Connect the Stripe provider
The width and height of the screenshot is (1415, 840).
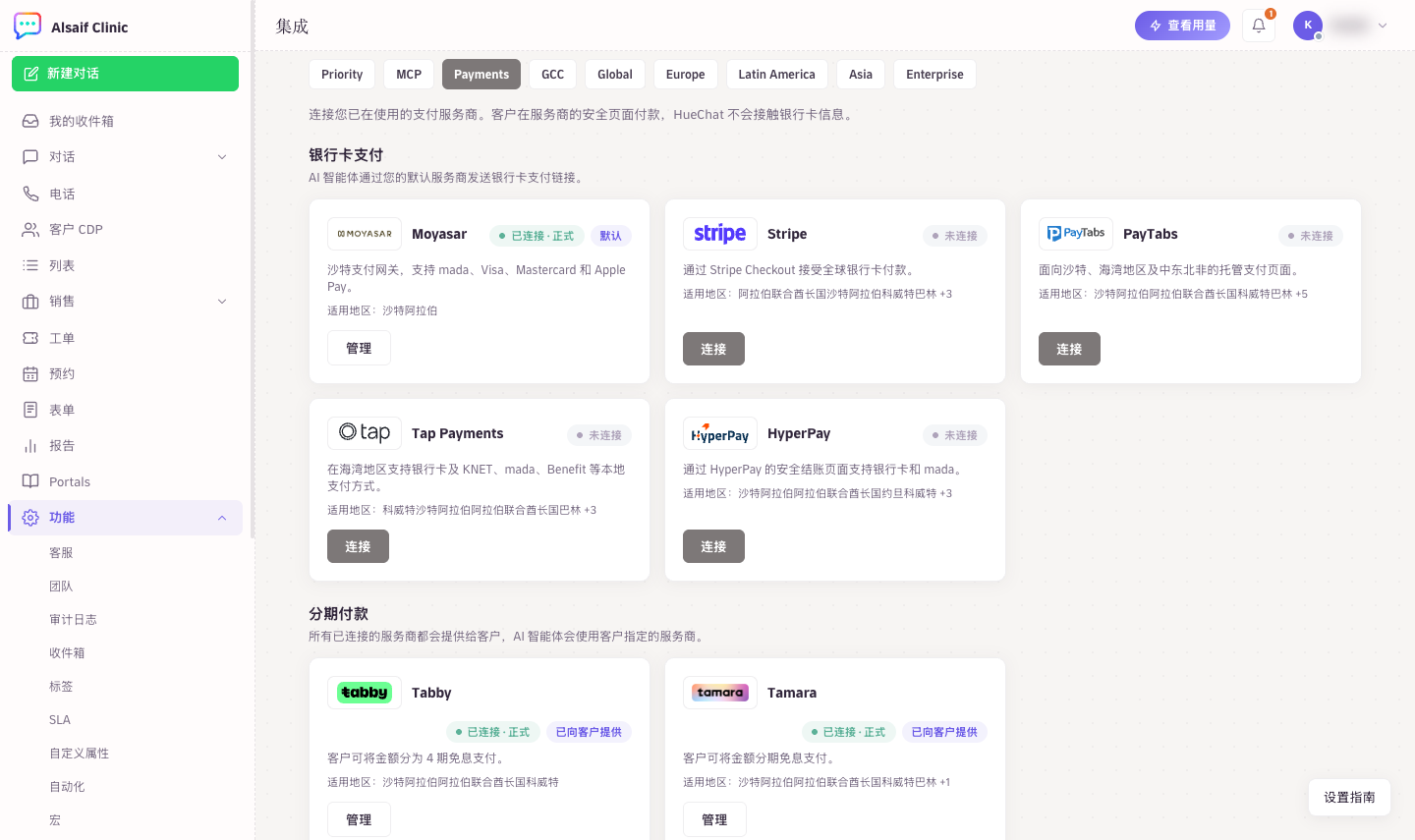pyautogui.click(x=713, y=349)
